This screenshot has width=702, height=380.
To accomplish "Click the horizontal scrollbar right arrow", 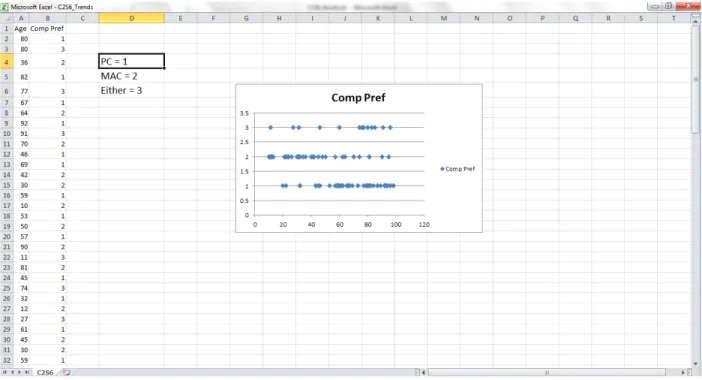I will [683, 372].
